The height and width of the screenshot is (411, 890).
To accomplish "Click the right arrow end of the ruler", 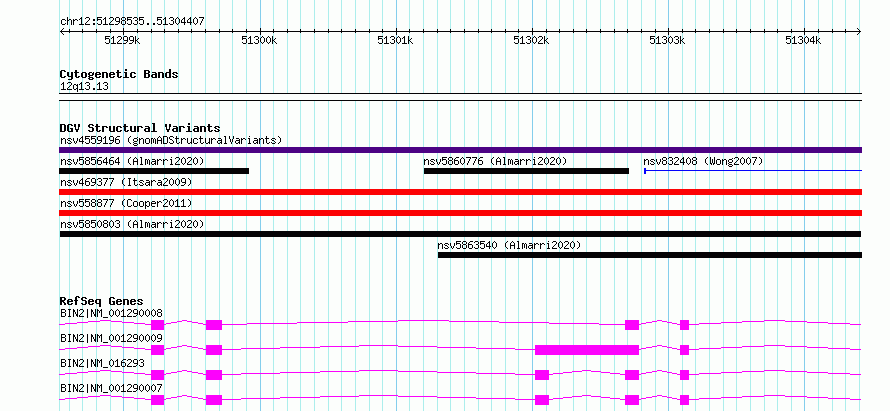I will click(x=859, y=32).
